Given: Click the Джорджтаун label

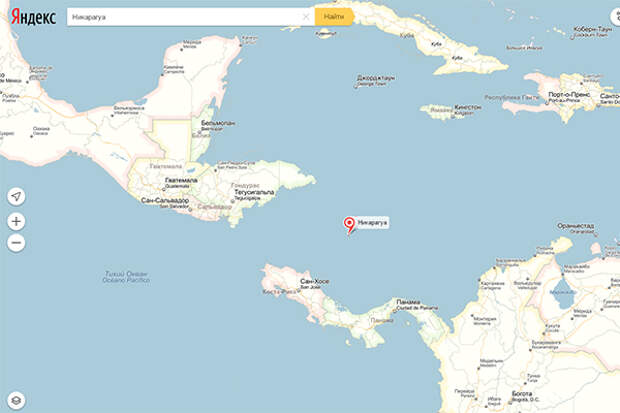Looking at the screenshot, I should pos(376,78).
